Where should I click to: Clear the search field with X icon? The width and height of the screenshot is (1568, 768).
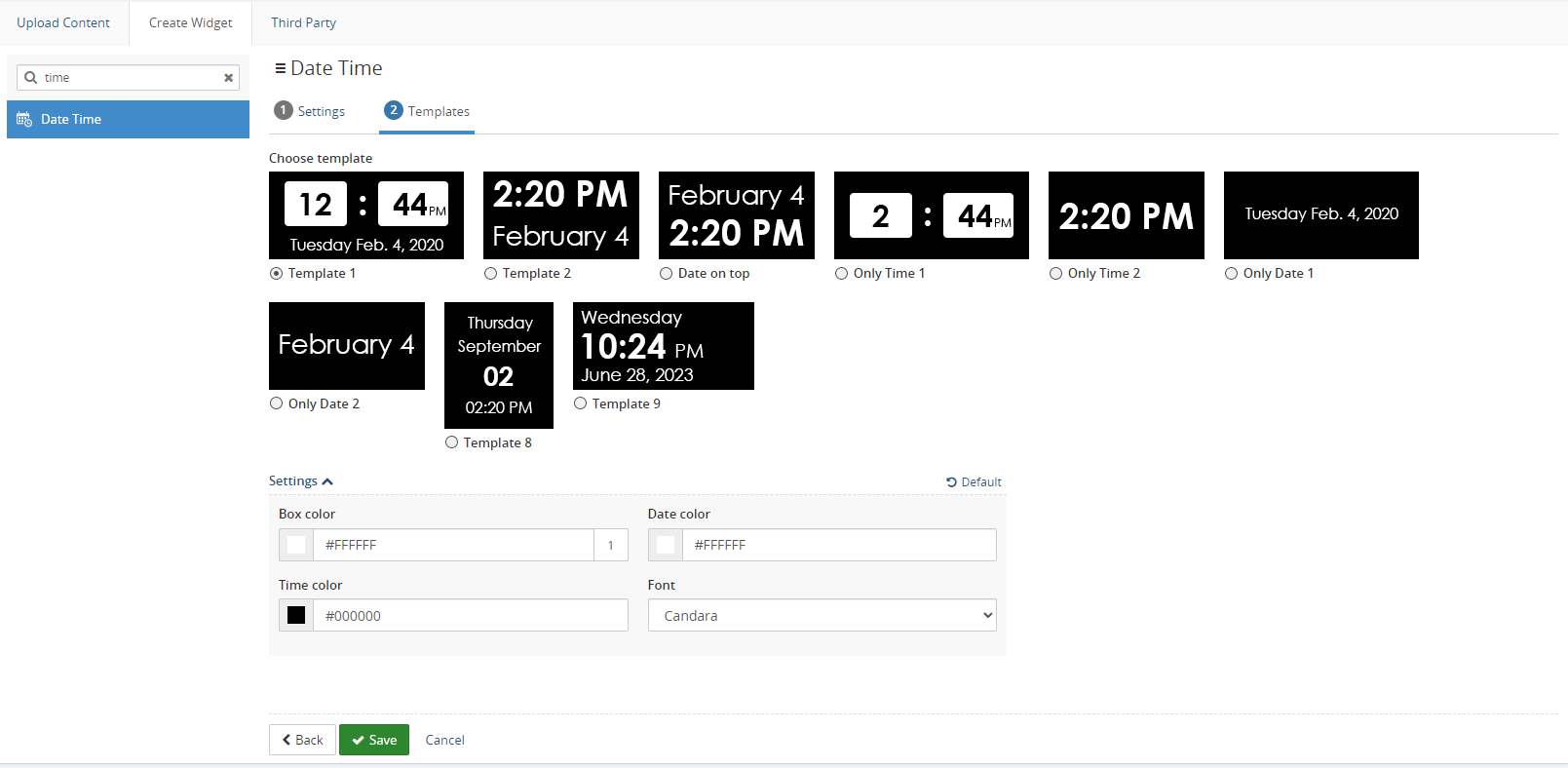point(229,78)
